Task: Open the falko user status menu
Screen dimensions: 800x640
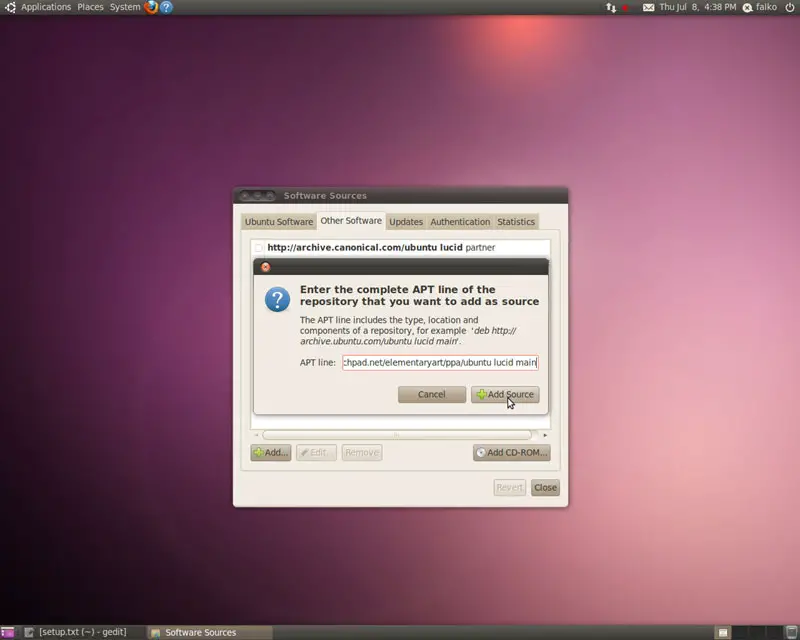Action: click(x=760, y=7)
